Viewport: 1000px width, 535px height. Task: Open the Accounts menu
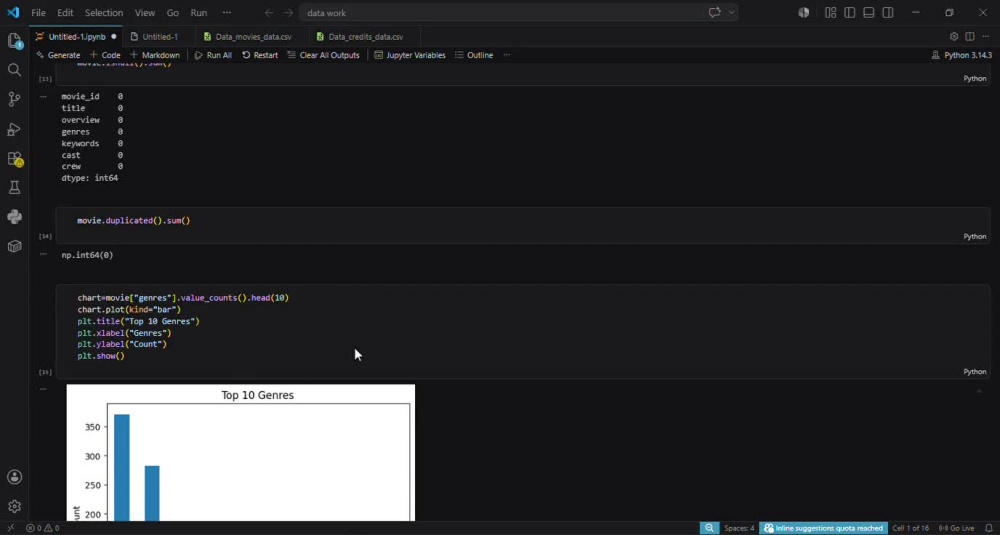pos(14,477)
